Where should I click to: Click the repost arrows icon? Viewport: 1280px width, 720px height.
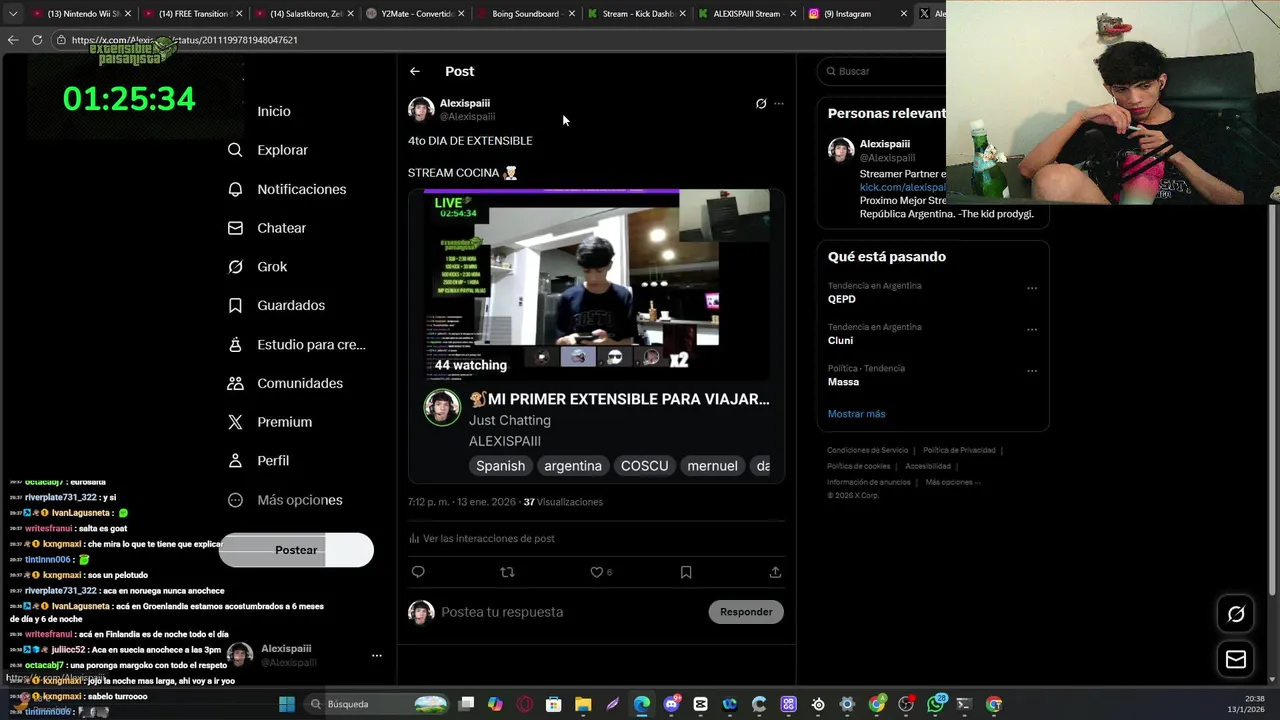pyautogui.click(x=507, y=572)
